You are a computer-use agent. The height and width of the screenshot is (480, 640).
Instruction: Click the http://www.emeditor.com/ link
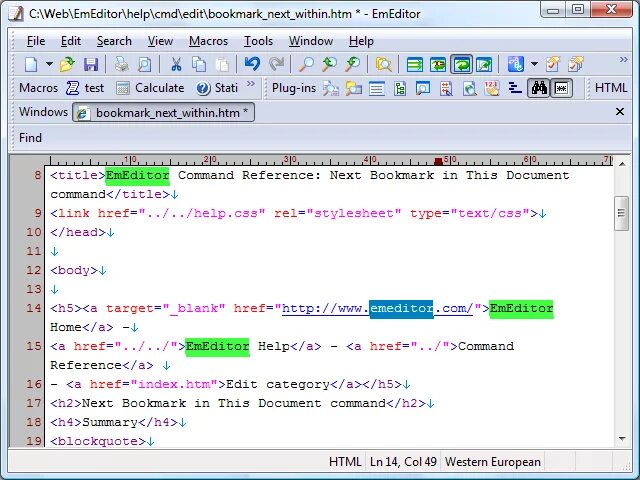[x=378, y=309]
